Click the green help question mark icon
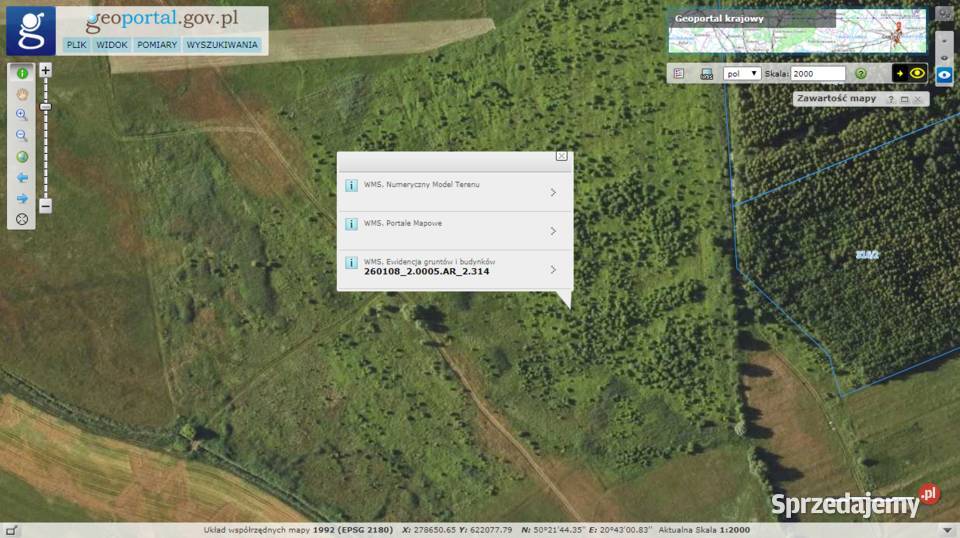 pyautogui.click(x=860, y=74)
